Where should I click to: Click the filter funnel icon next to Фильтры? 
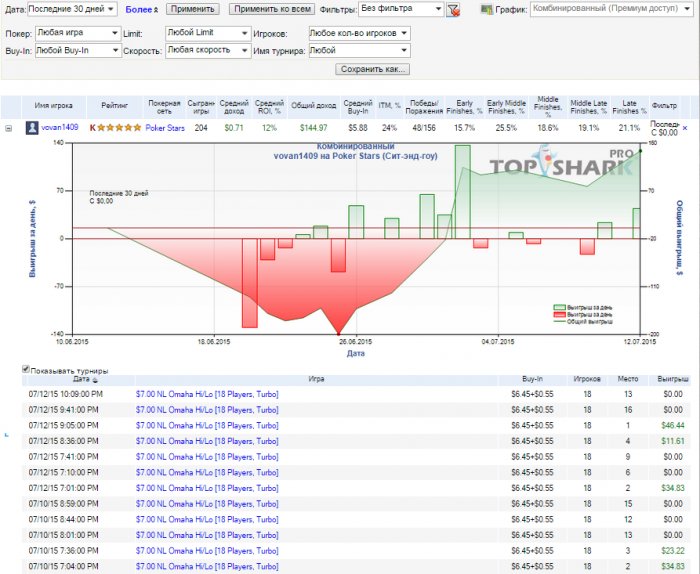coord(454,10)
